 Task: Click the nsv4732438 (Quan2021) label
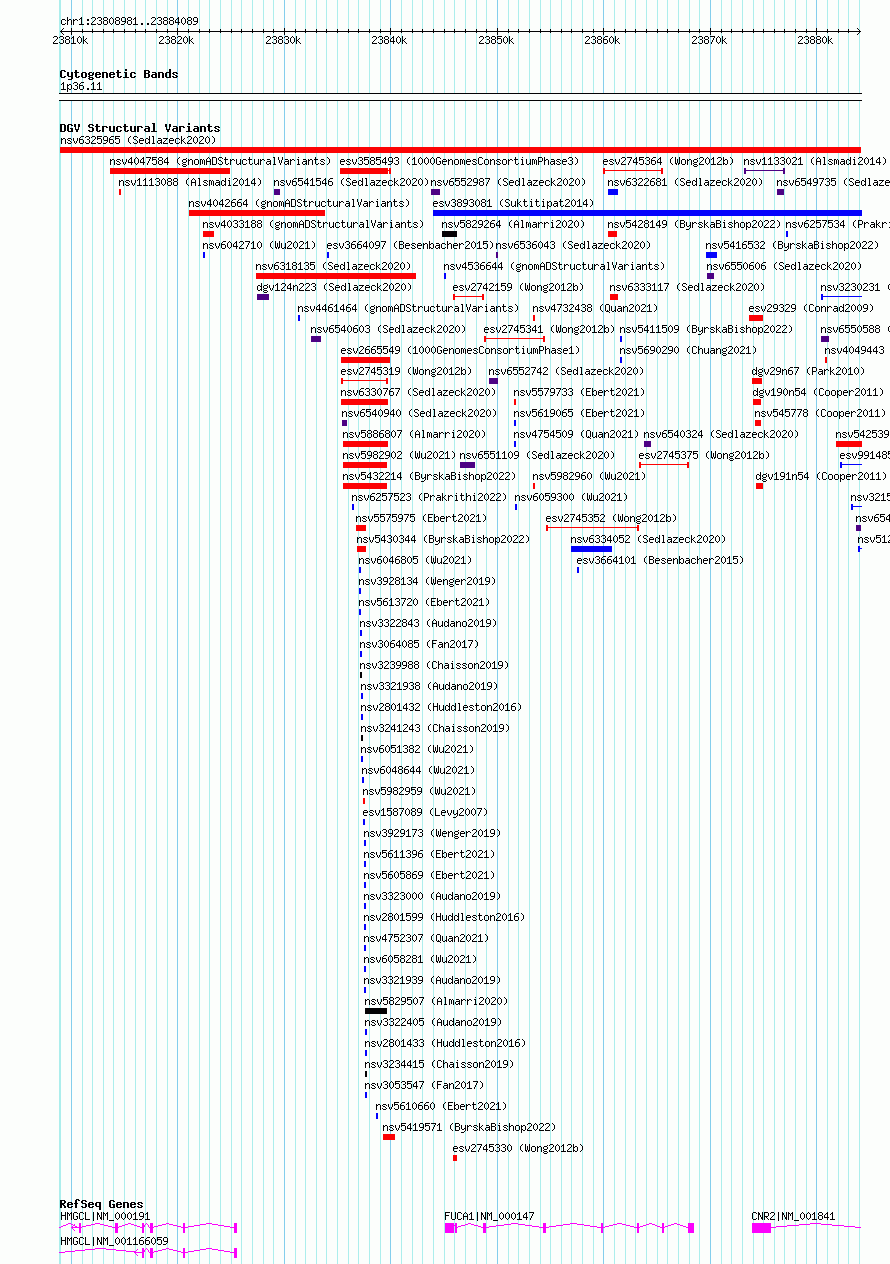(595, 308)
